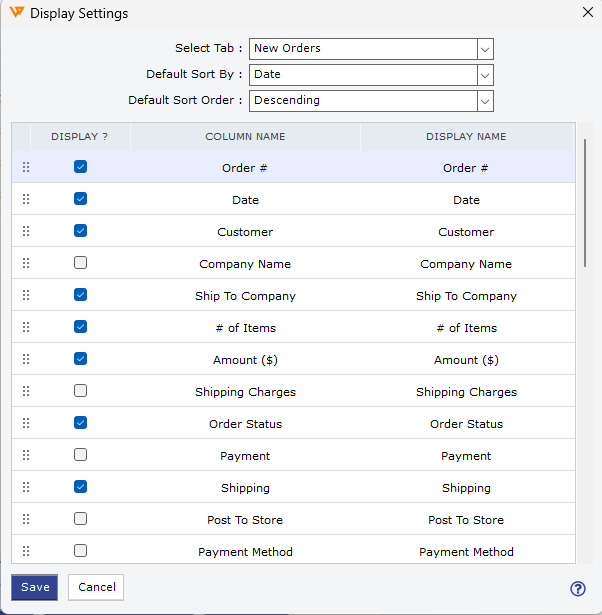Click the drag handle for Payment Method row
This screenshot has height=615, width=602.
[26, 552]
